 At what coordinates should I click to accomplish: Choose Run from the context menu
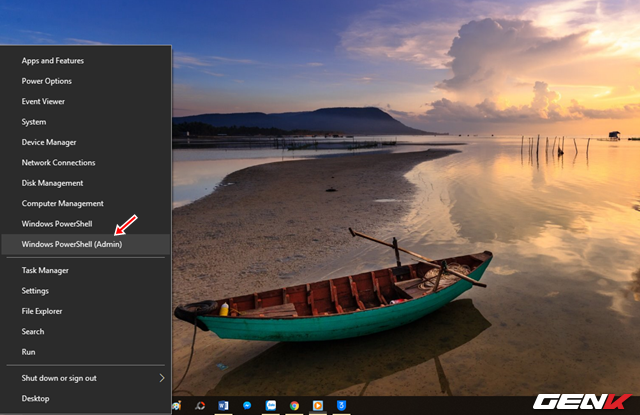pos(28,352)
